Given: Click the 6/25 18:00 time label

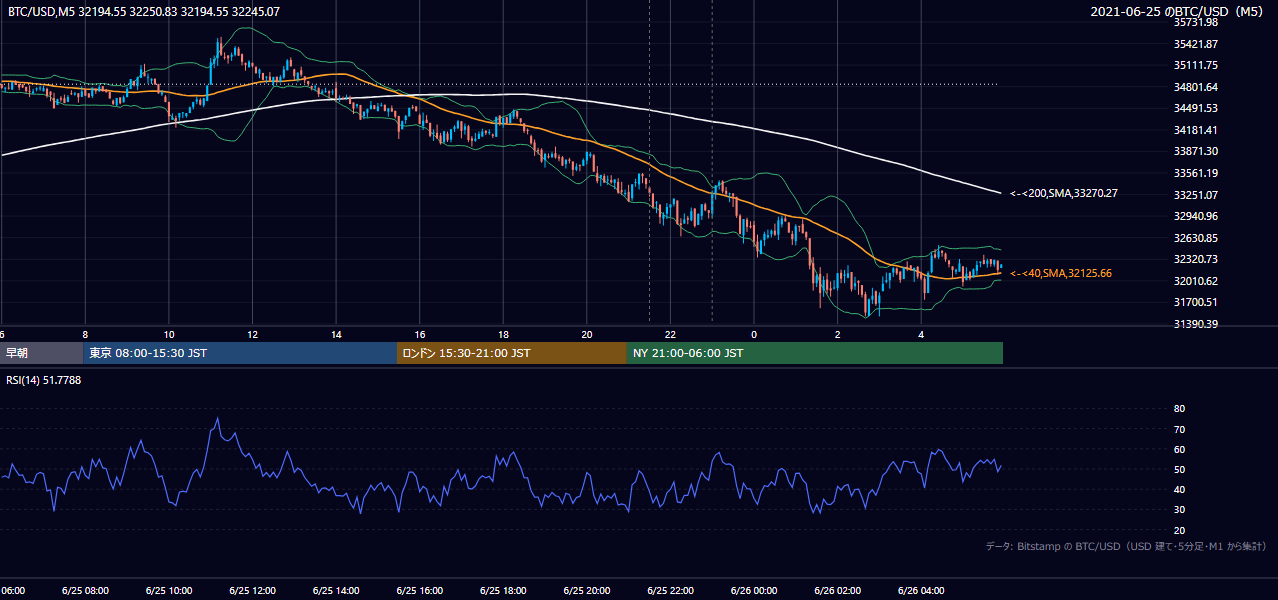Looking at the screenshot, I should (x=503, y=591).
